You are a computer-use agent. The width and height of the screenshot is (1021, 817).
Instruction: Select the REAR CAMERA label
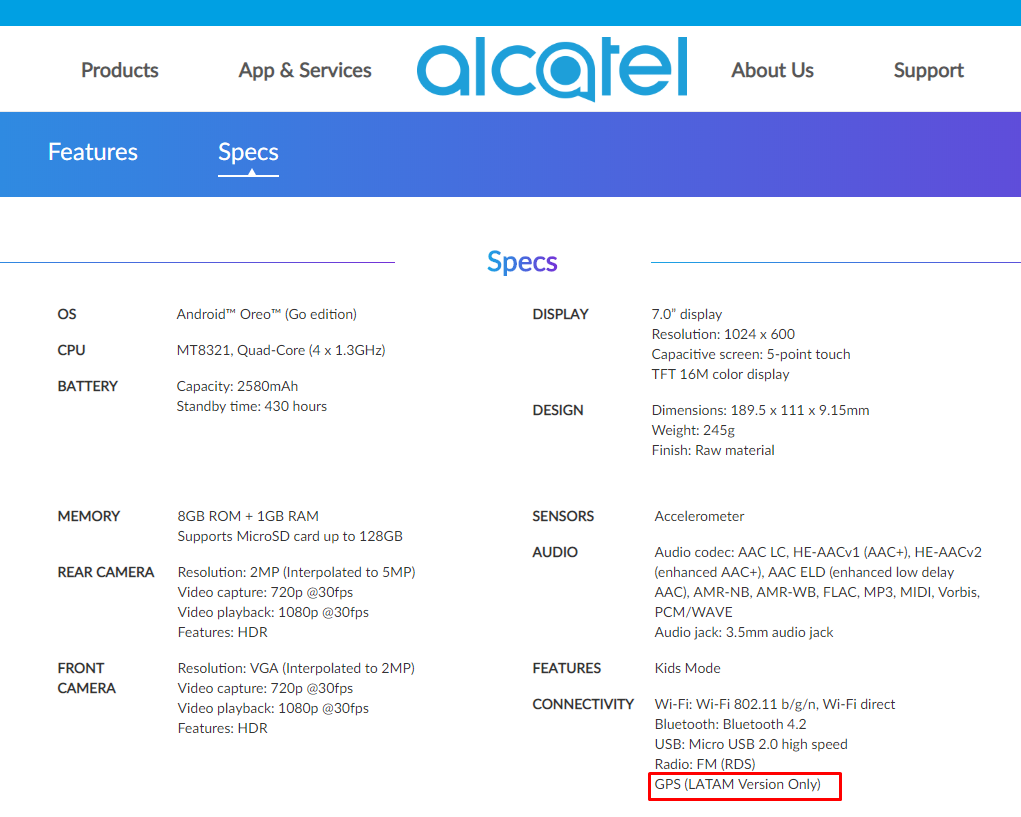[x=106, y=572]
